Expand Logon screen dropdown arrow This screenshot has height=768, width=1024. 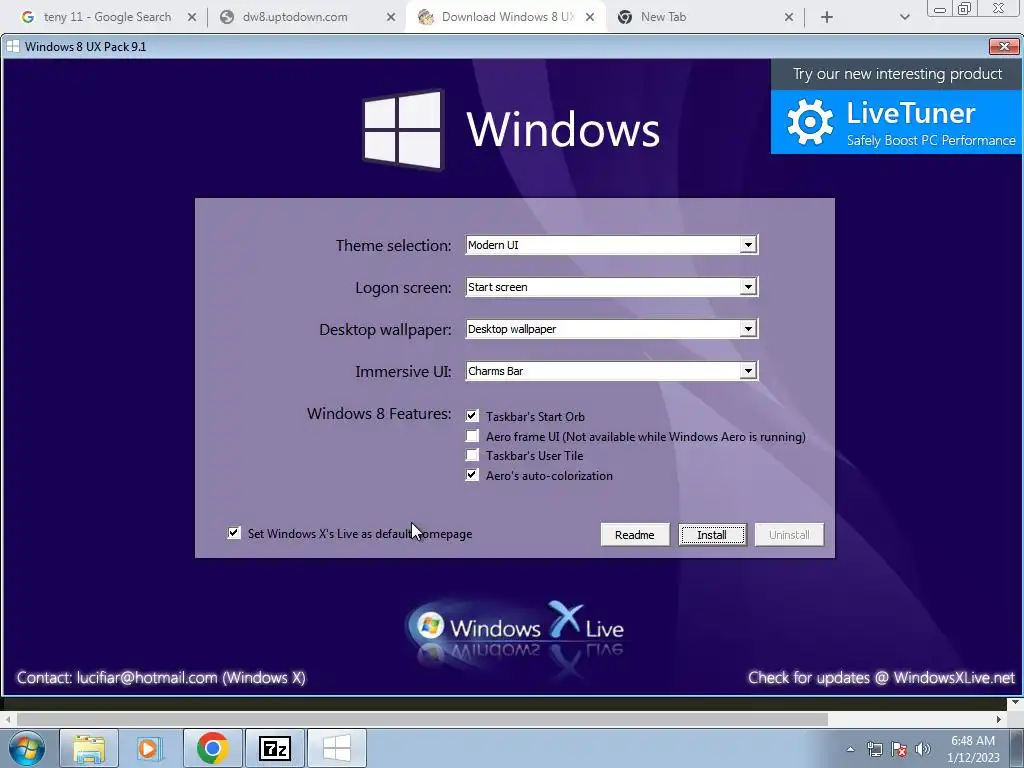tap(748, 287)
